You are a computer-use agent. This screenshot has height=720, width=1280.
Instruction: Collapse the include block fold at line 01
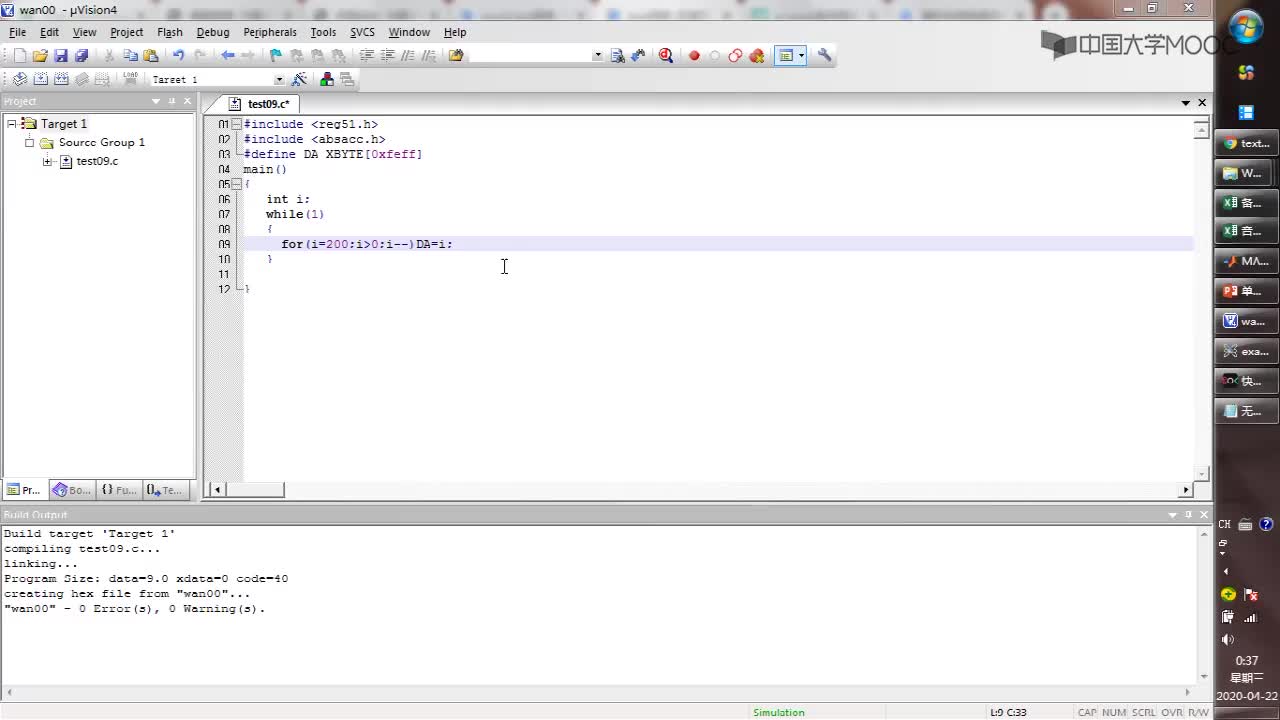point(237,124)
